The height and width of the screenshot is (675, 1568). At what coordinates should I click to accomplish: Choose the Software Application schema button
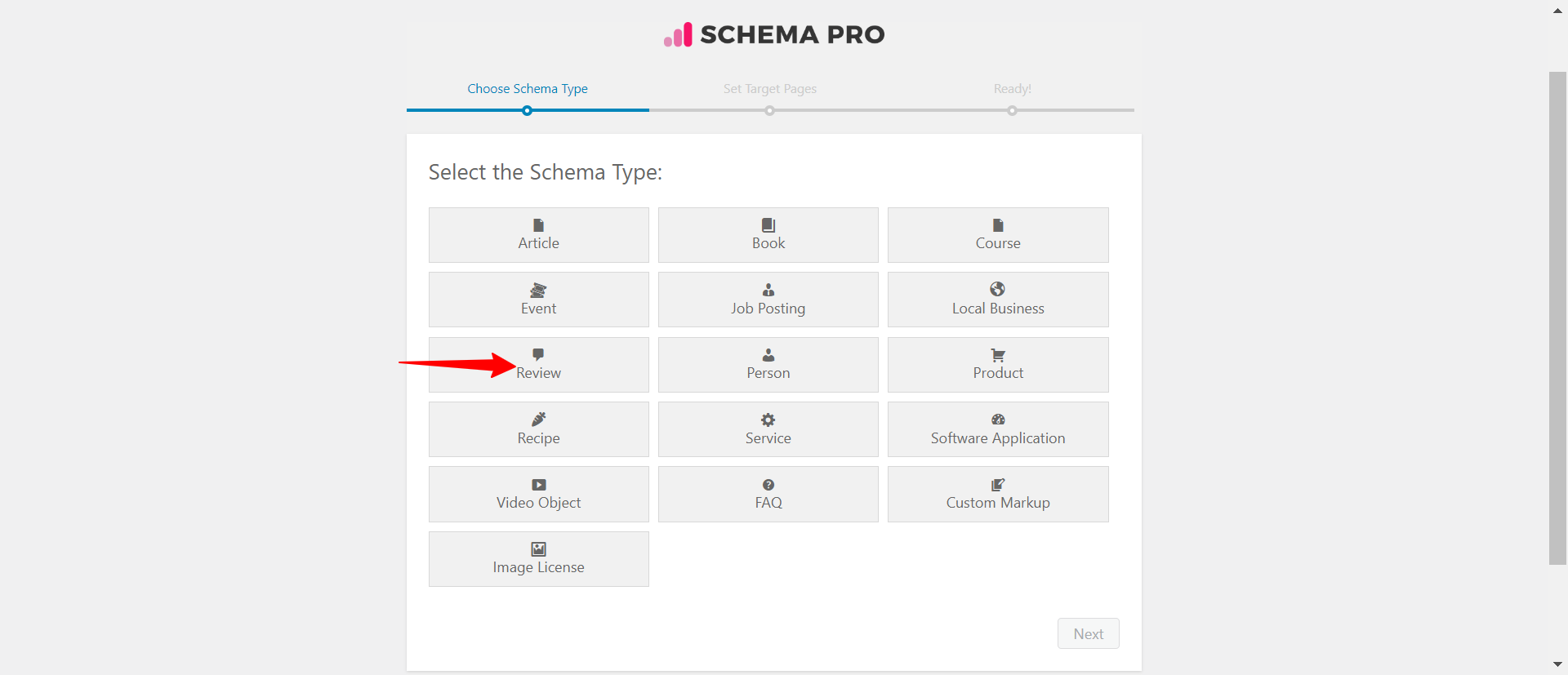pos(997,429)
